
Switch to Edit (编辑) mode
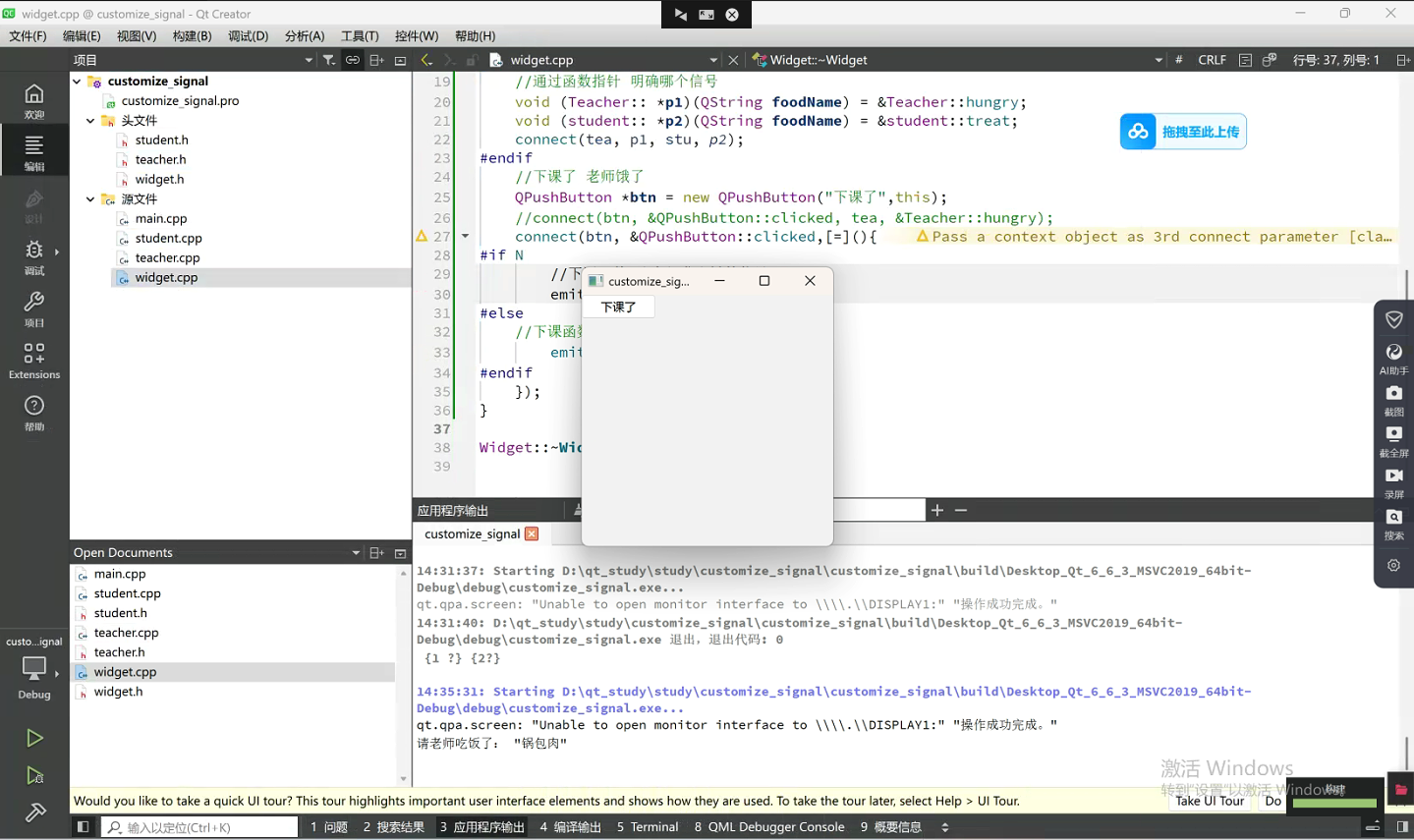pos(34,152)
